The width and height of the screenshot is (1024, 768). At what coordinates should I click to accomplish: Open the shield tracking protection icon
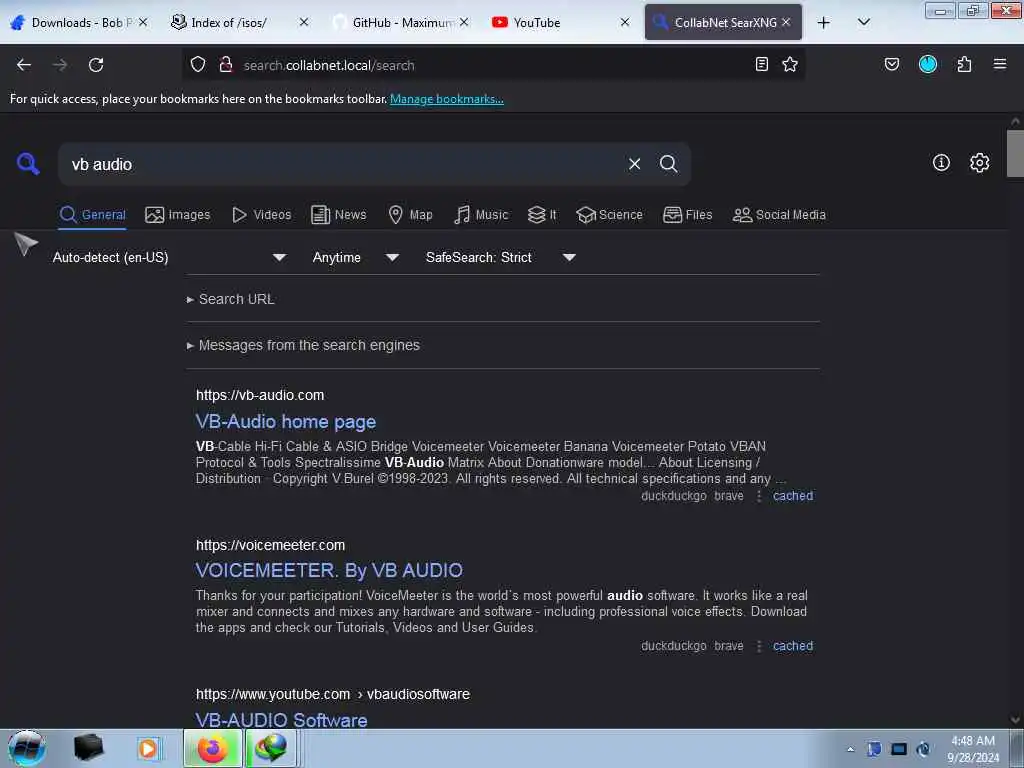click(198, 65)
